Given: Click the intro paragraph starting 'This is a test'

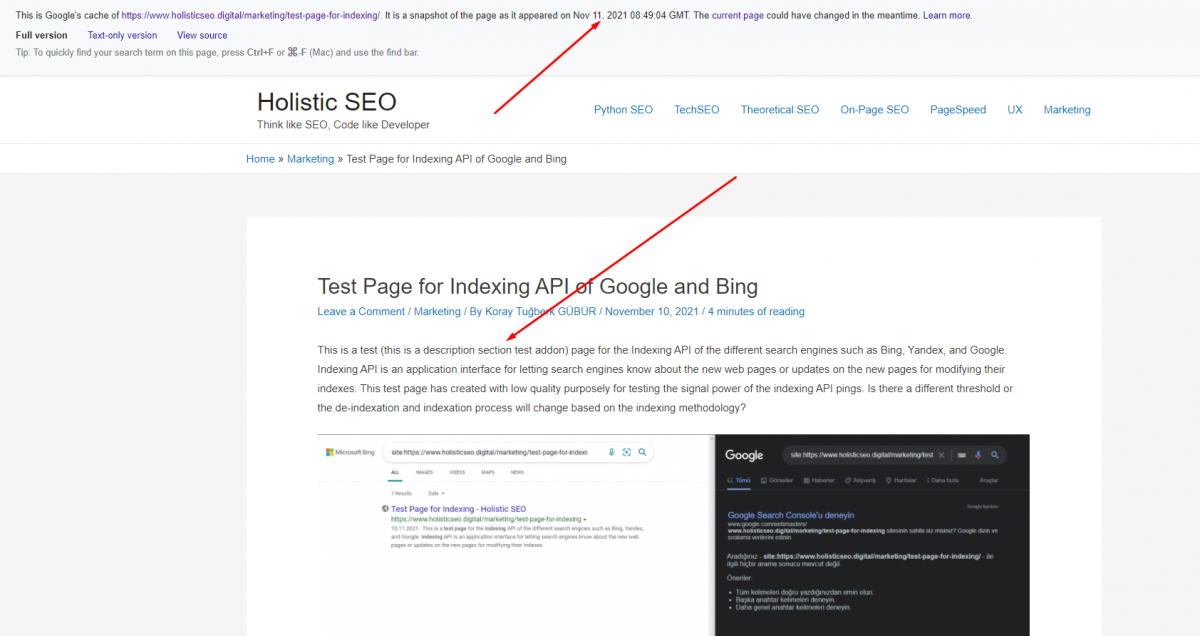Looking at the screenshot, I should tap(666, 379).
